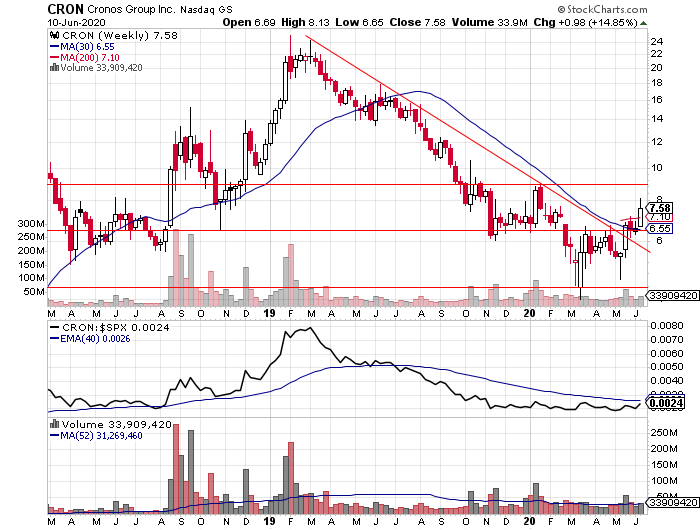This screenshot has width=700, height=530.
Task: Click the 7.58 last-price tag on price axis
Action: 660,208
